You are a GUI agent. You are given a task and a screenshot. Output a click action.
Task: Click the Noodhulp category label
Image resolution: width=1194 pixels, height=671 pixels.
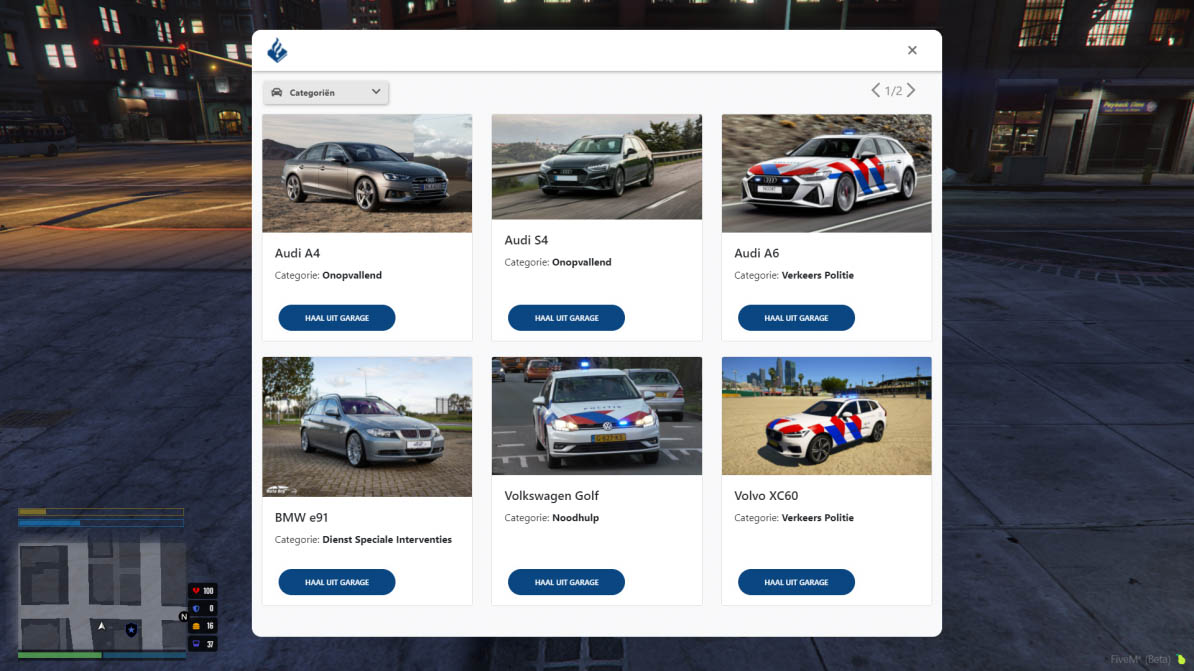[x=576, y=518]
